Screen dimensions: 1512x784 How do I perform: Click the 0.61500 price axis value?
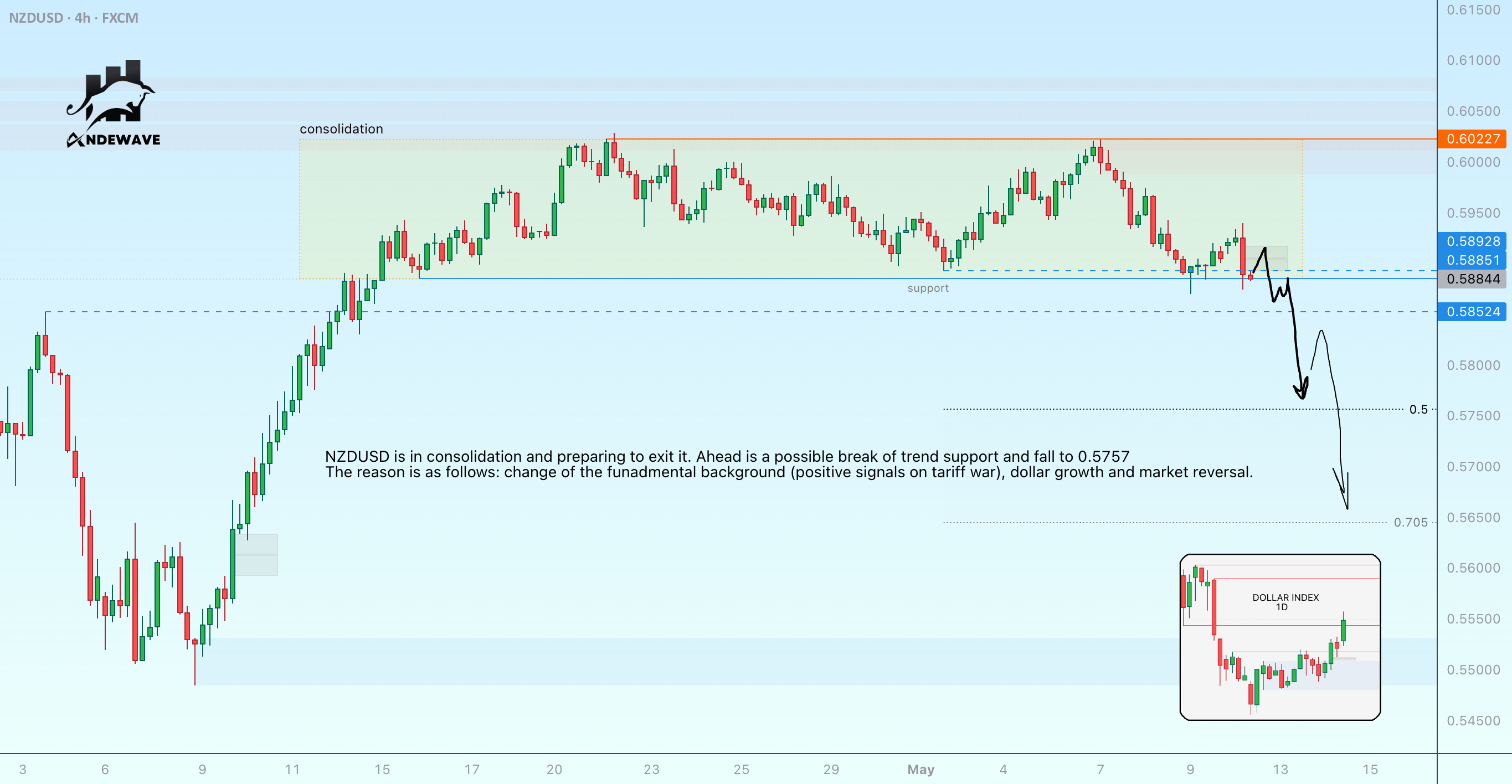coord(1473,10)
